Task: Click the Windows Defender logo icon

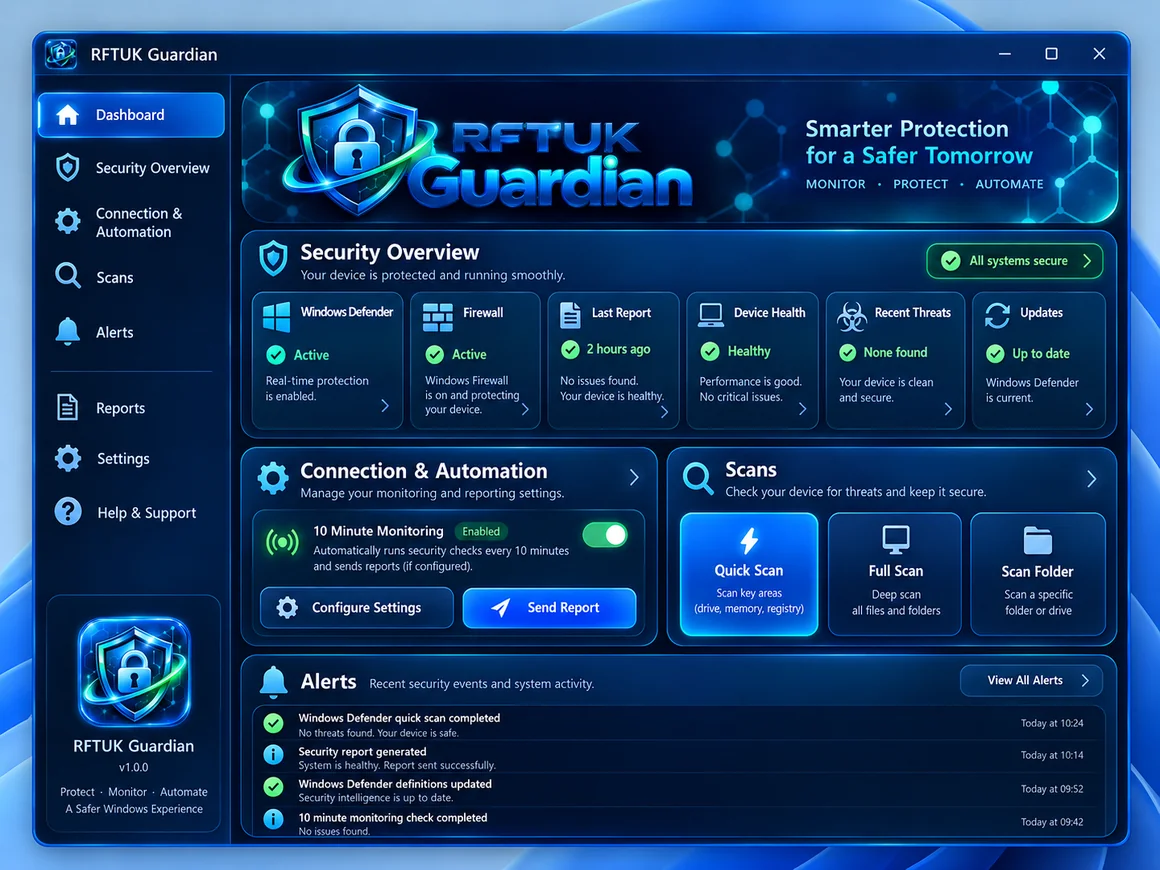Action: (x=277, y=317)
